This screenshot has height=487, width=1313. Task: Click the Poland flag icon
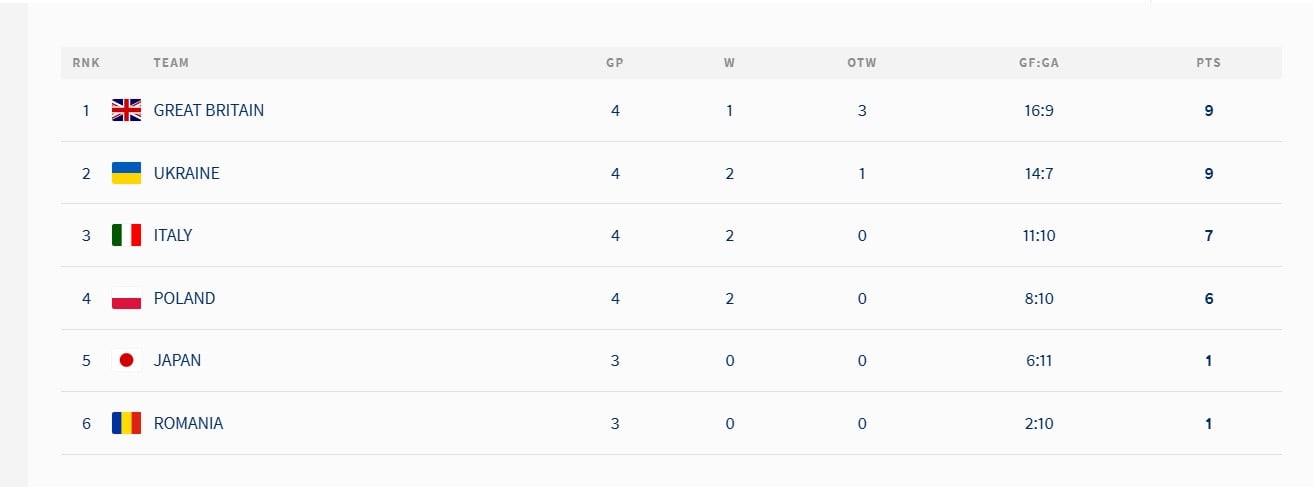click(x=126, y=298)
